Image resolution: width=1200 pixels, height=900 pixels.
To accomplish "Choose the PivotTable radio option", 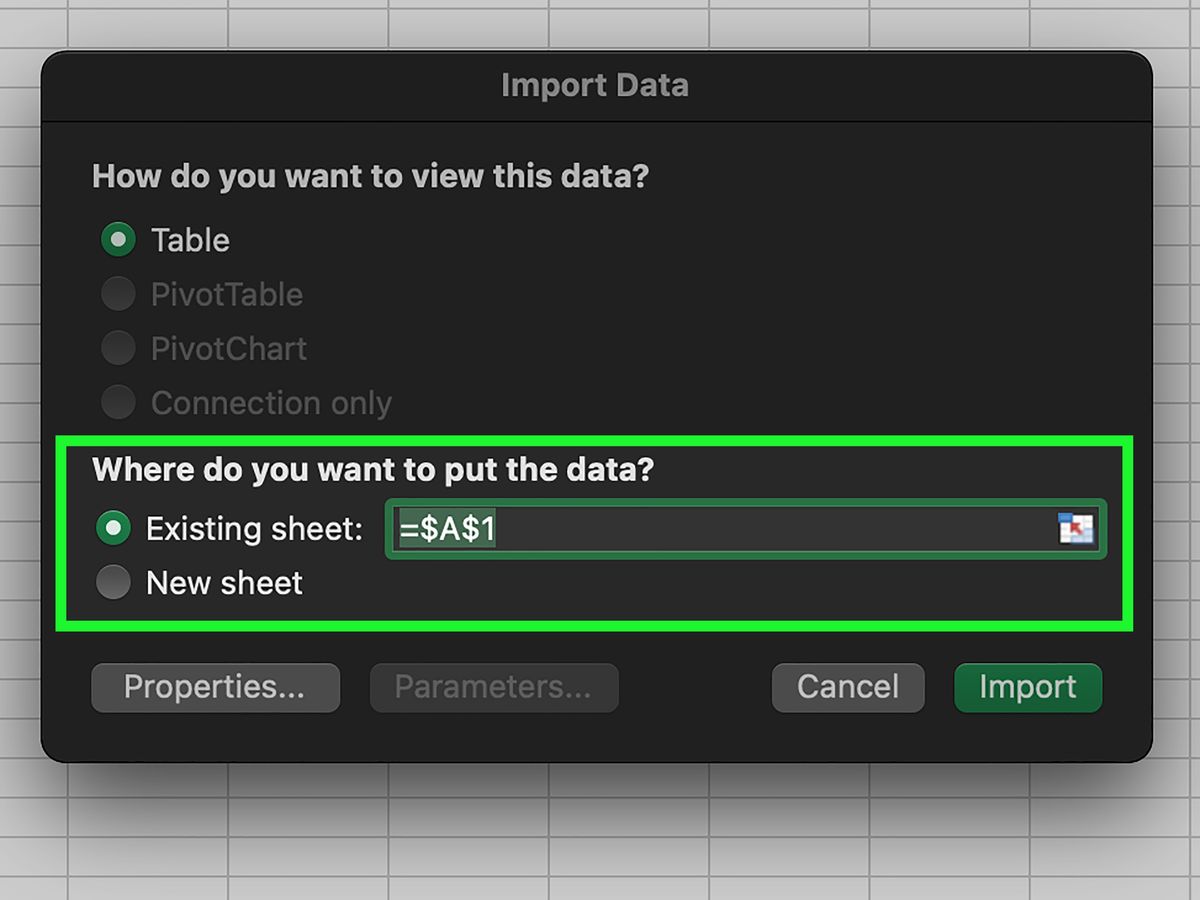I will tap(118, 294).
